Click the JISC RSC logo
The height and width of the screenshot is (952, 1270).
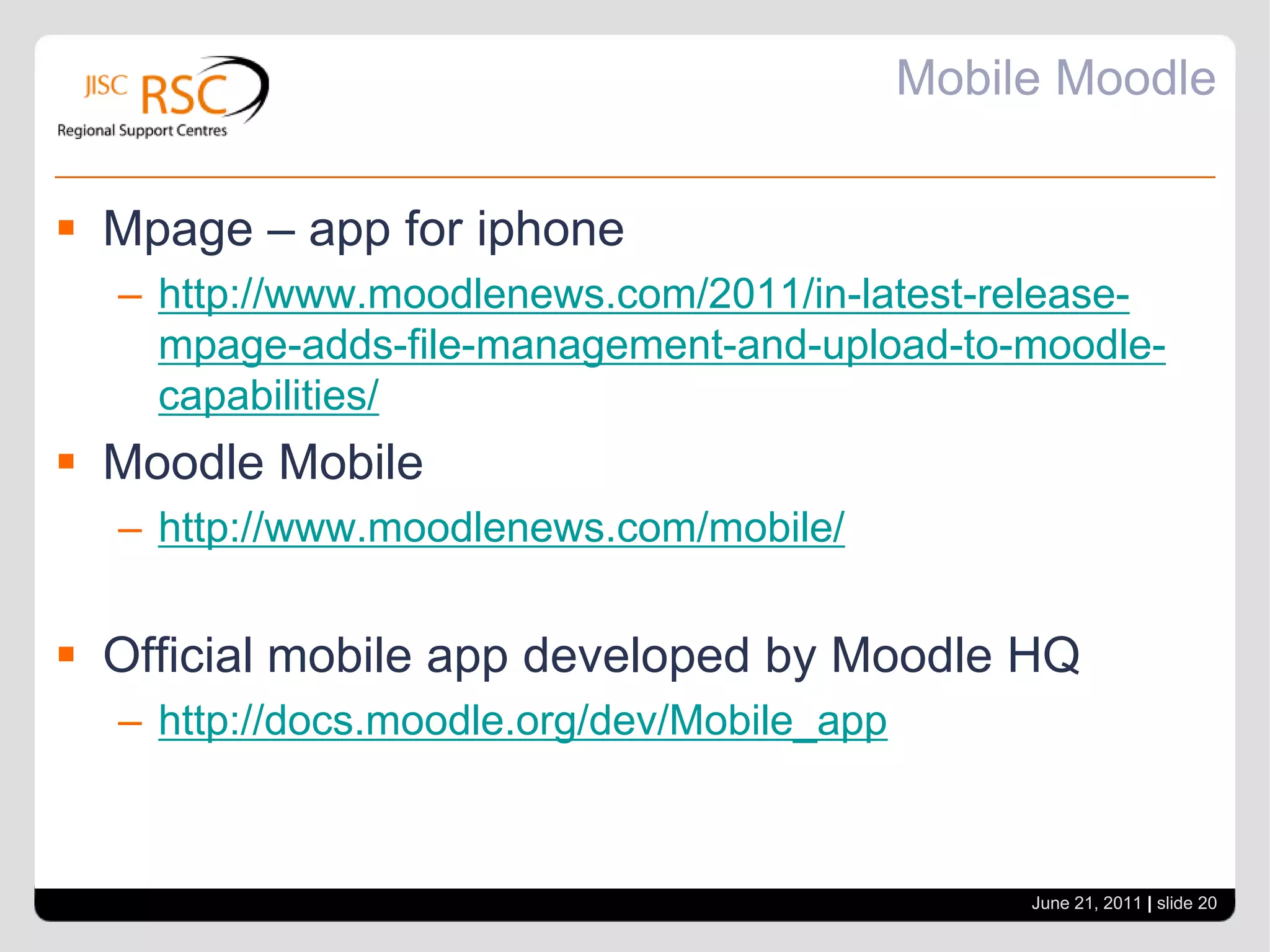163,97
